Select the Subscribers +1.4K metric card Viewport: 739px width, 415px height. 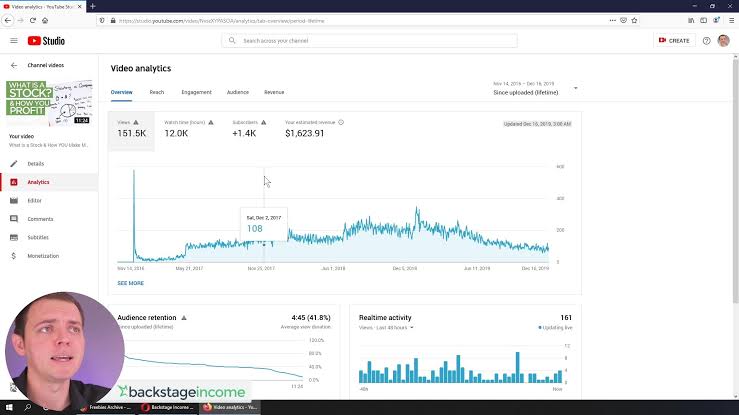tap(249, 131)
